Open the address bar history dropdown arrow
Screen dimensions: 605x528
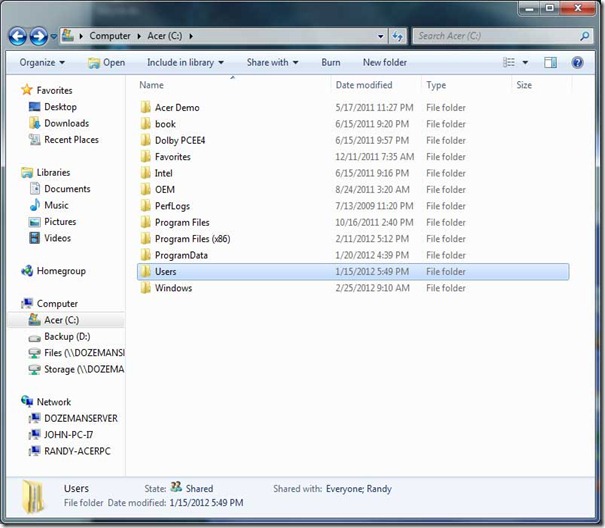[380, 36]
